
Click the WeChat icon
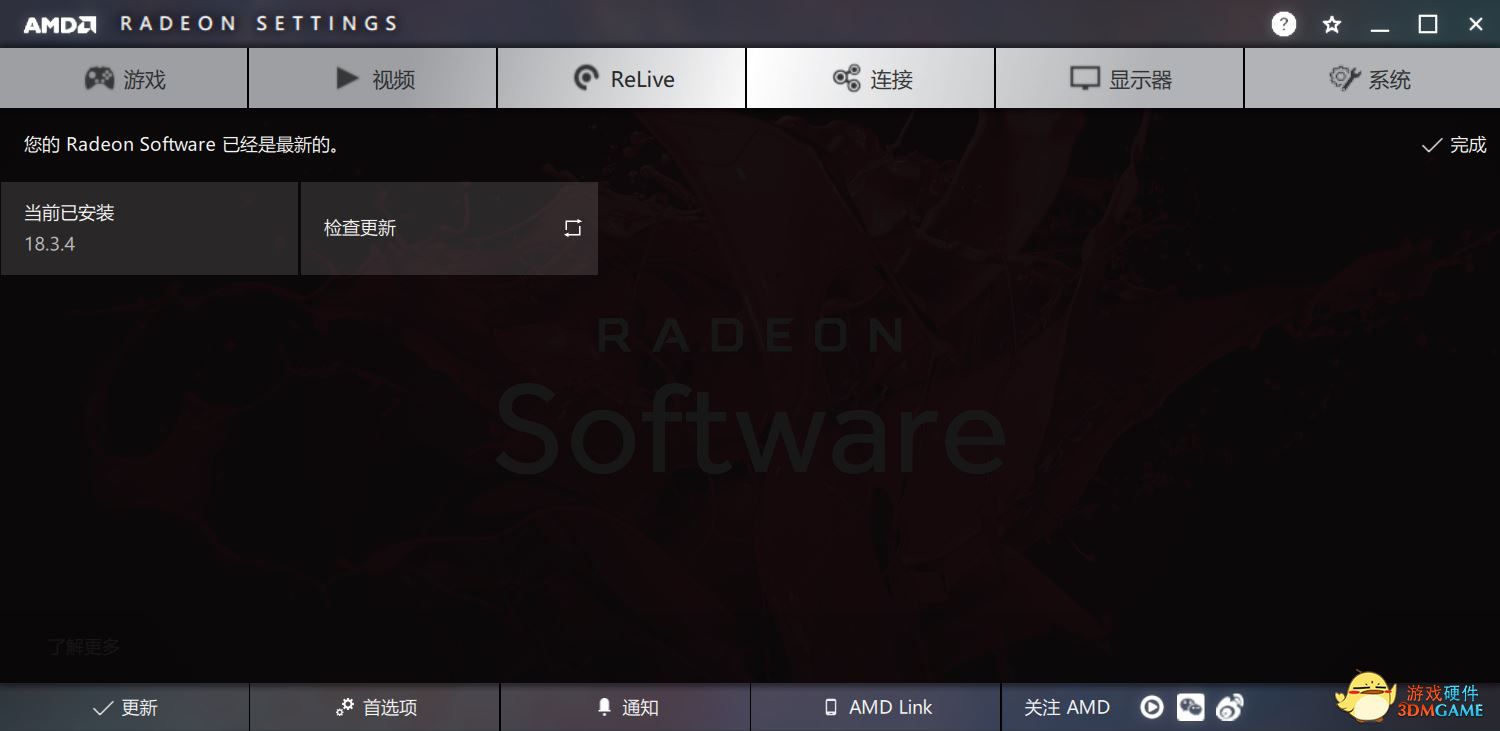1190,707
